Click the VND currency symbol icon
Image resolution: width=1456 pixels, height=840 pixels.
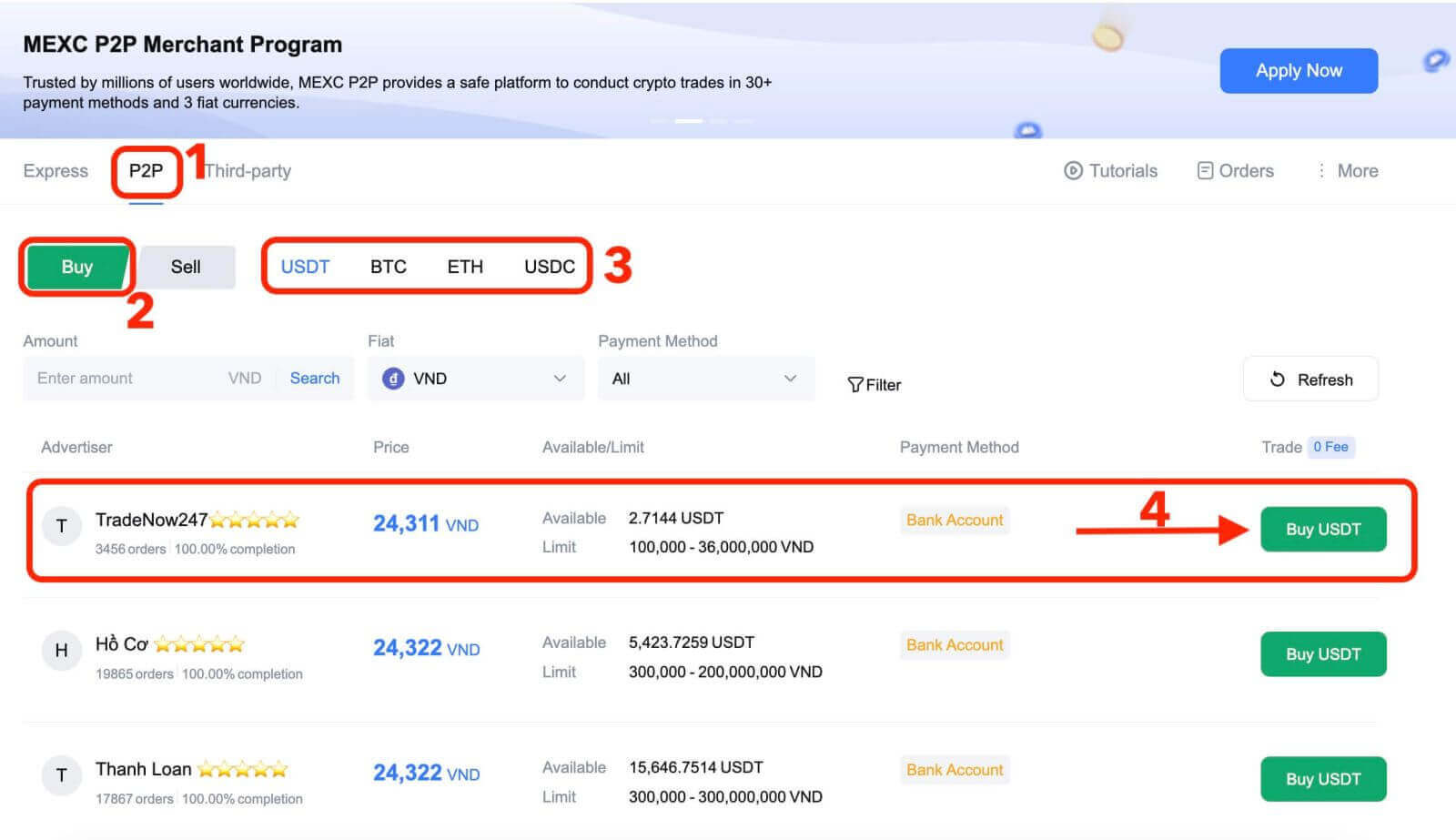point(393,379)
